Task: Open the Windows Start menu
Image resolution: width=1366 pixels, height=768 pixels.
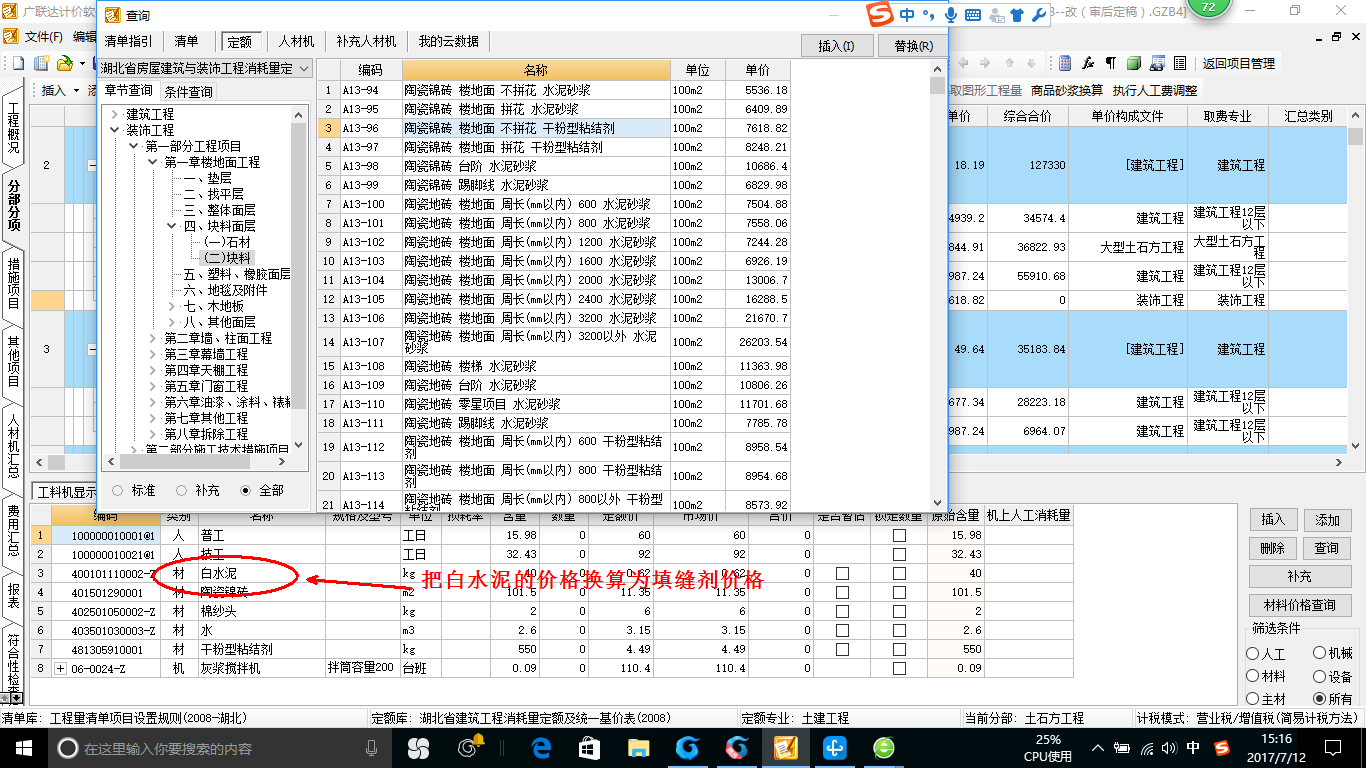Action: pos(23,747)
